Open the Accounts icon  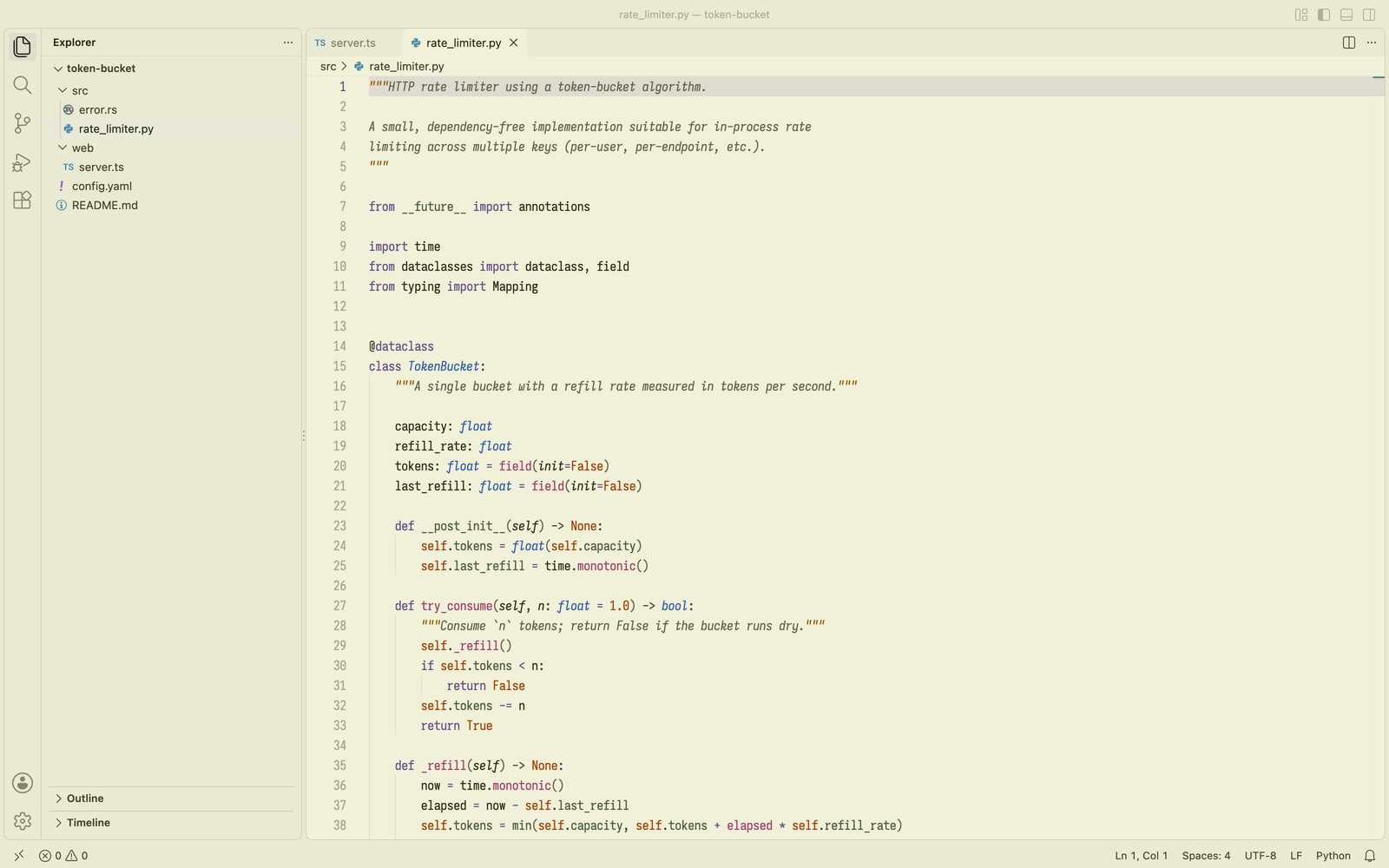23,783
